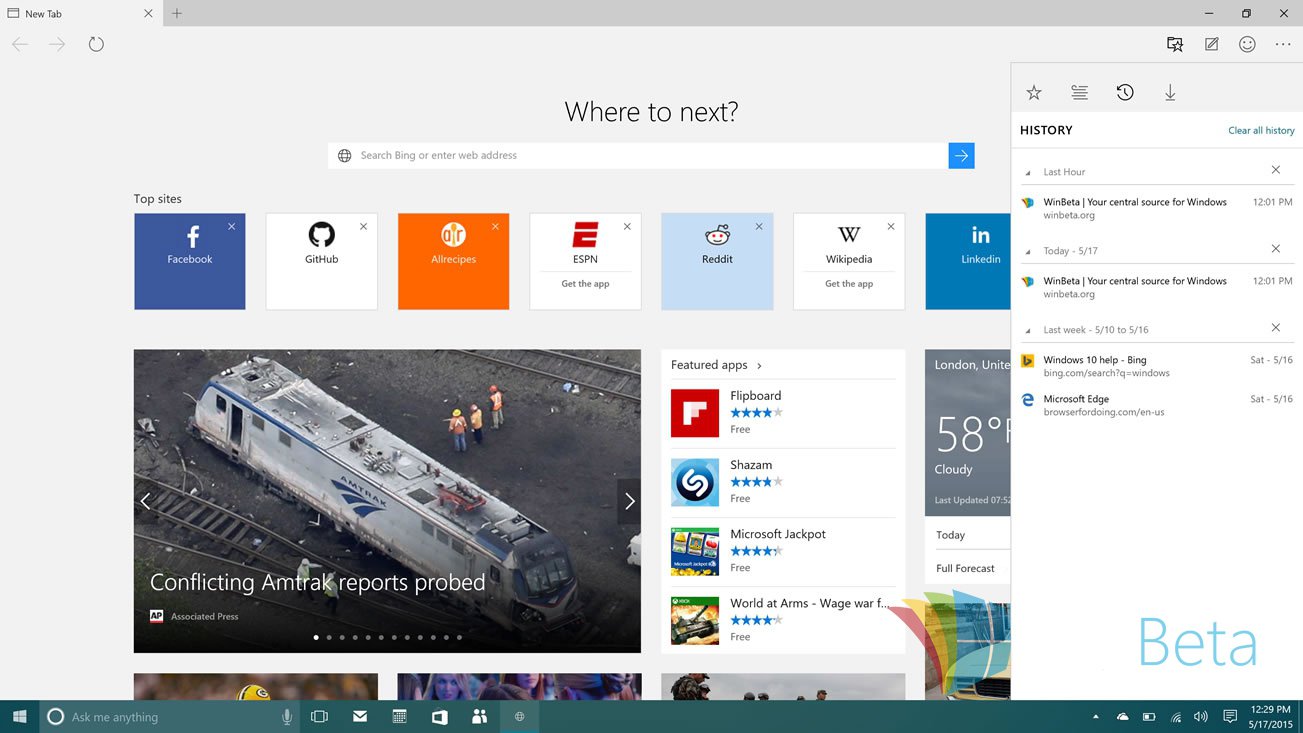This screenshot has height=733, width=1303.
Task: Open Mail app from taskbar
Action: tap(360, 717)
